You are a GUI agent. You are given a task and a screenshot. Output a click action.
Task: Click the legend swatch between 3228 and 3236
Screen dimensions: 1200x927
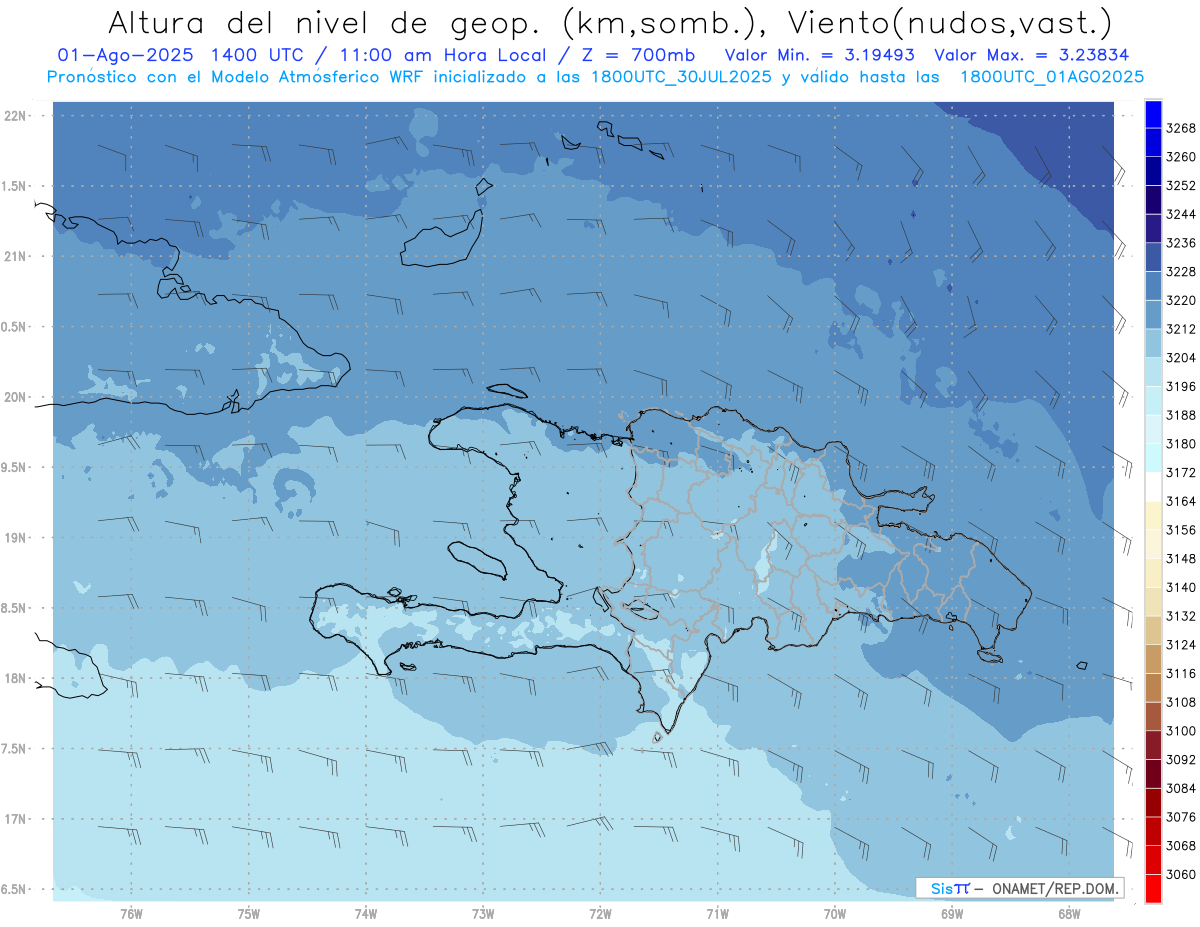pos(1153,257)
